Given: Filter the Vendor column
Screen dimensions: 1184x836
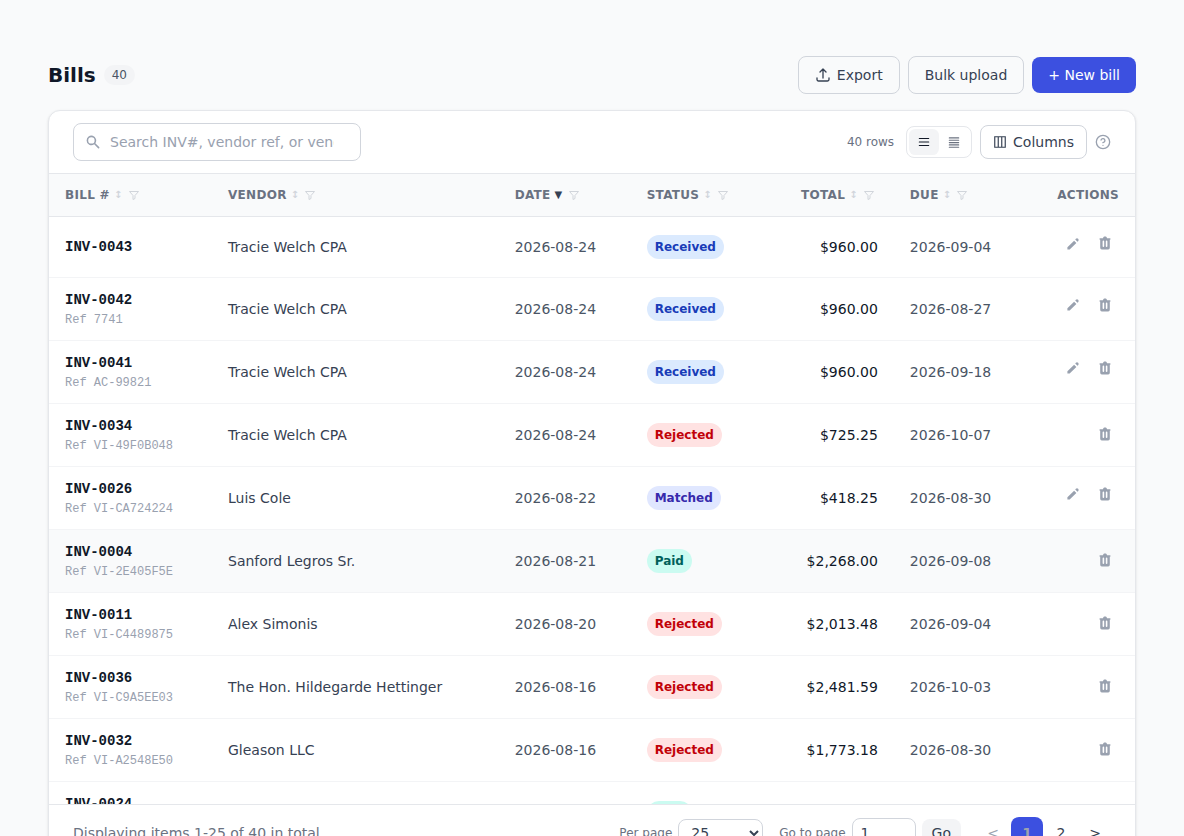Looking at the screenshot, I should [310, 195].
